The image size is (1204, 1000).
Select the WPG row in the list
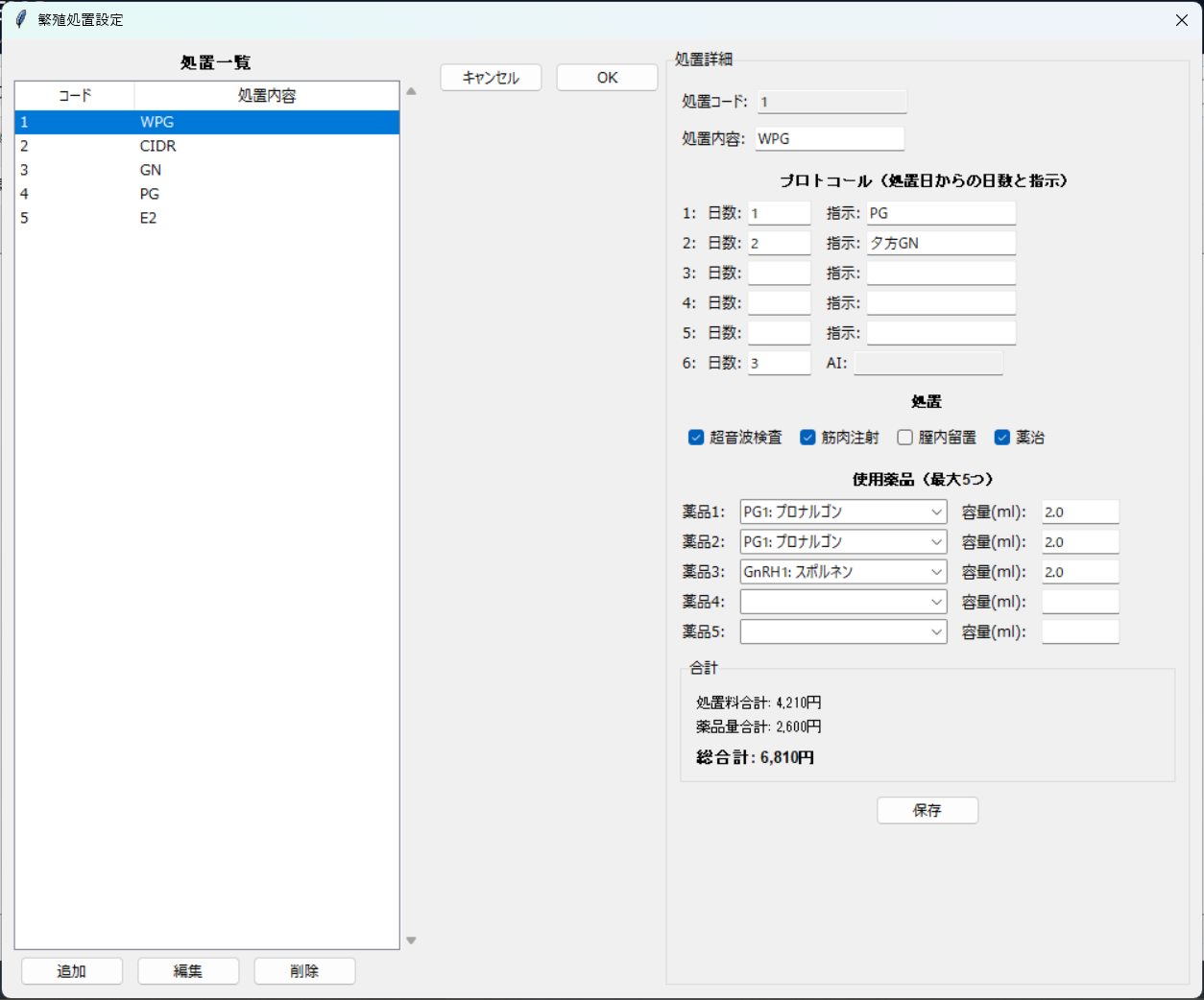click(x=207, y=122)
